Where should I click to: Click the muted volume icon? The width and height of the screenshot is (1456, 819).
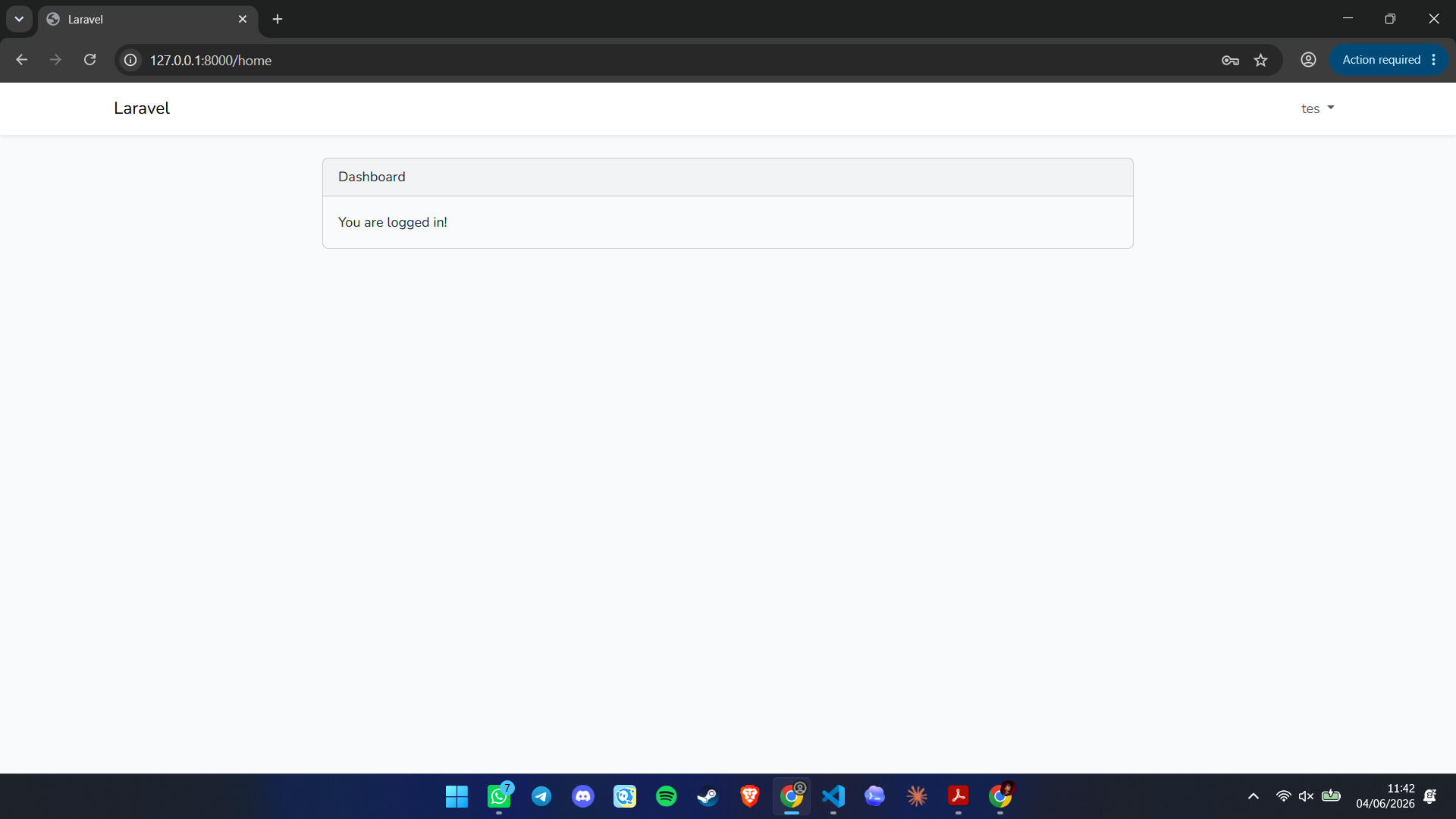pyautogui.click(x=1306, y=796)
